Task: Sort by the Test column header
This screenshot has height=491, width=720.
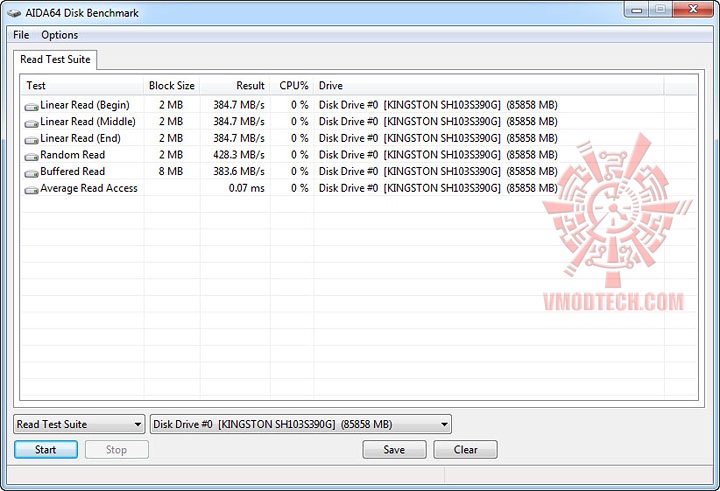Action: [82, 85]
